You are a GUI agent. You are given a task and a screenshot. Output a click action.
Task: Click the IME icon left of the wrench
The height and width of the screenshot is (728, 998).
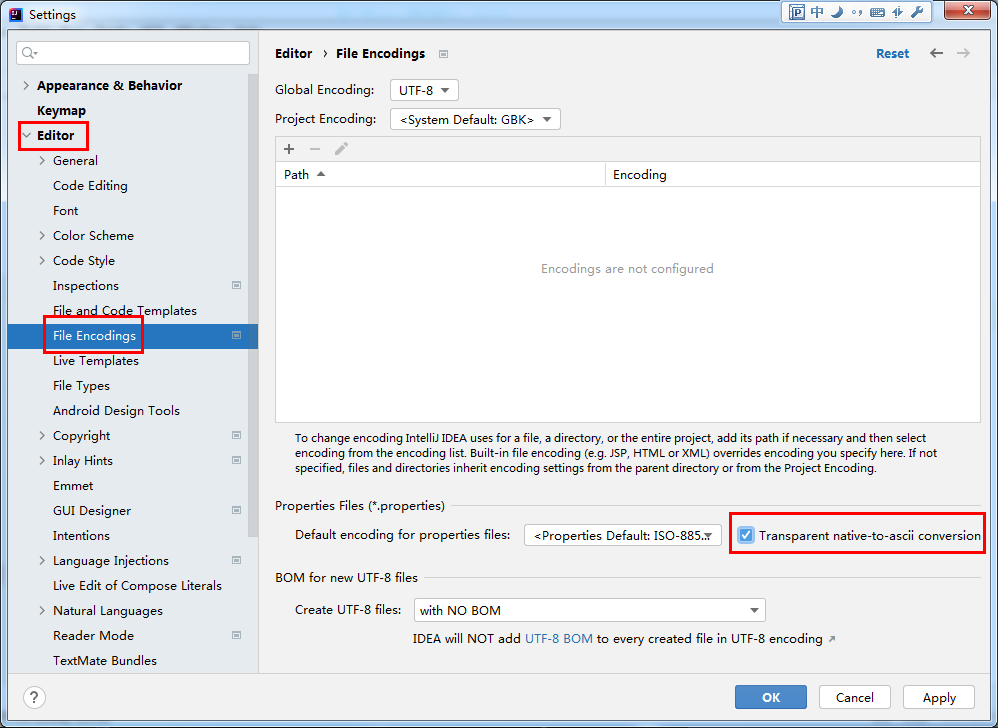(897, 12)
